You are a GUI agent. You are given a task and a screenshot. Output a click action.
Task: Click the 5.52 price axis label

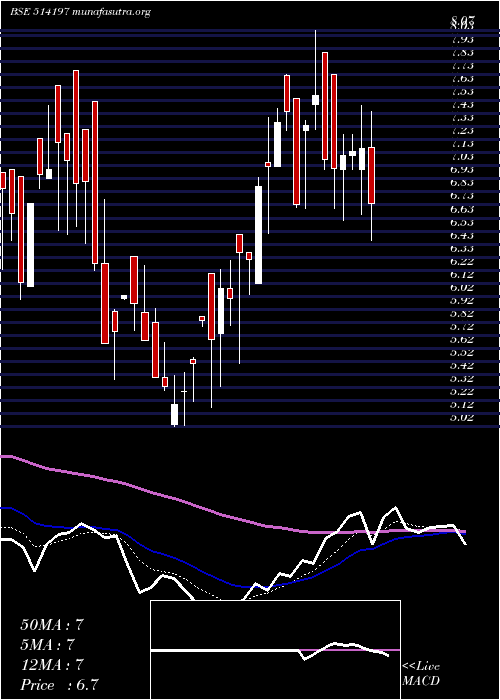coord(462,352)
